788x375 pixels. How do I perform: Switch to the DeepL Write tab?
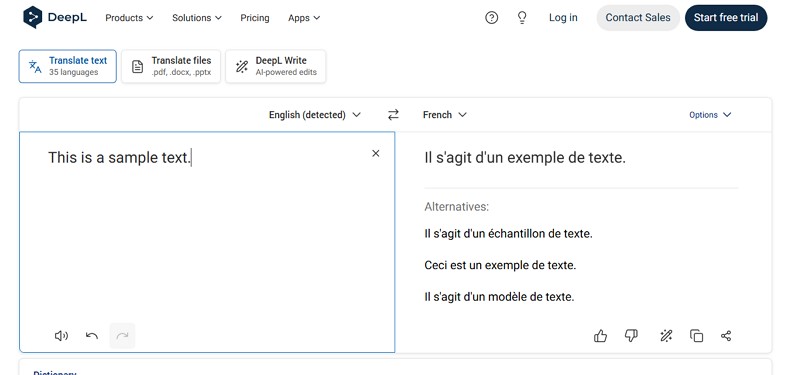pos(275,66)
